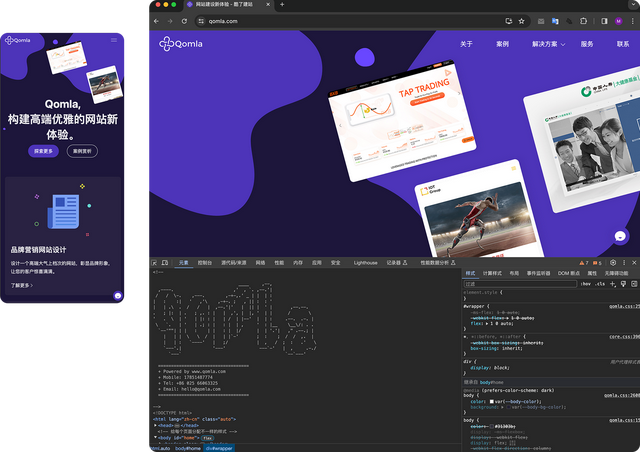The width and height of the screenshot is (640, 452).
Task: Open the chat bubble in mobile preview
Action: (x=118, y=296)
